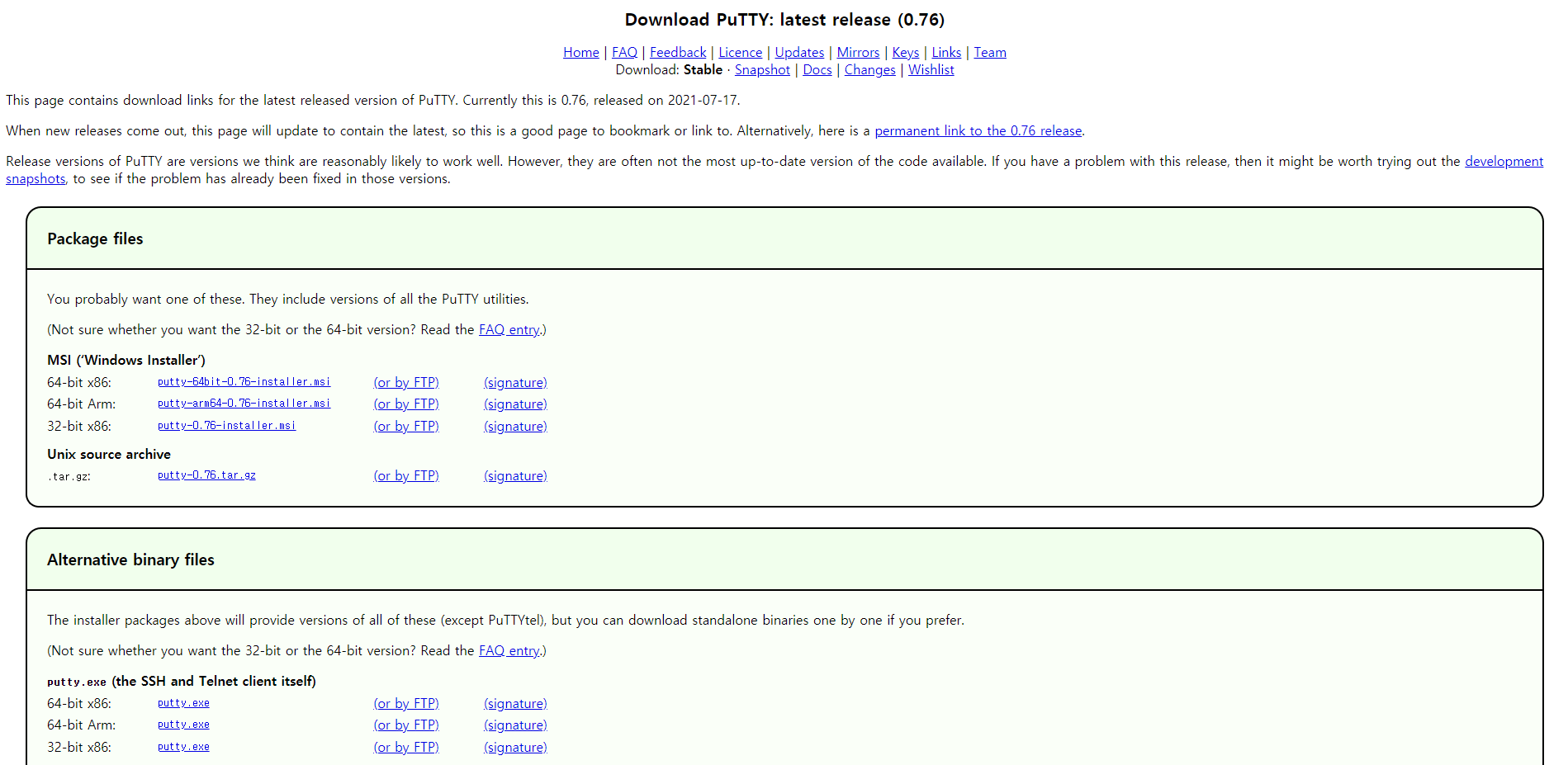Click the 'Unix source archive' subheading
Viewport: 1568px width, 765px height.
coord(109,455)
